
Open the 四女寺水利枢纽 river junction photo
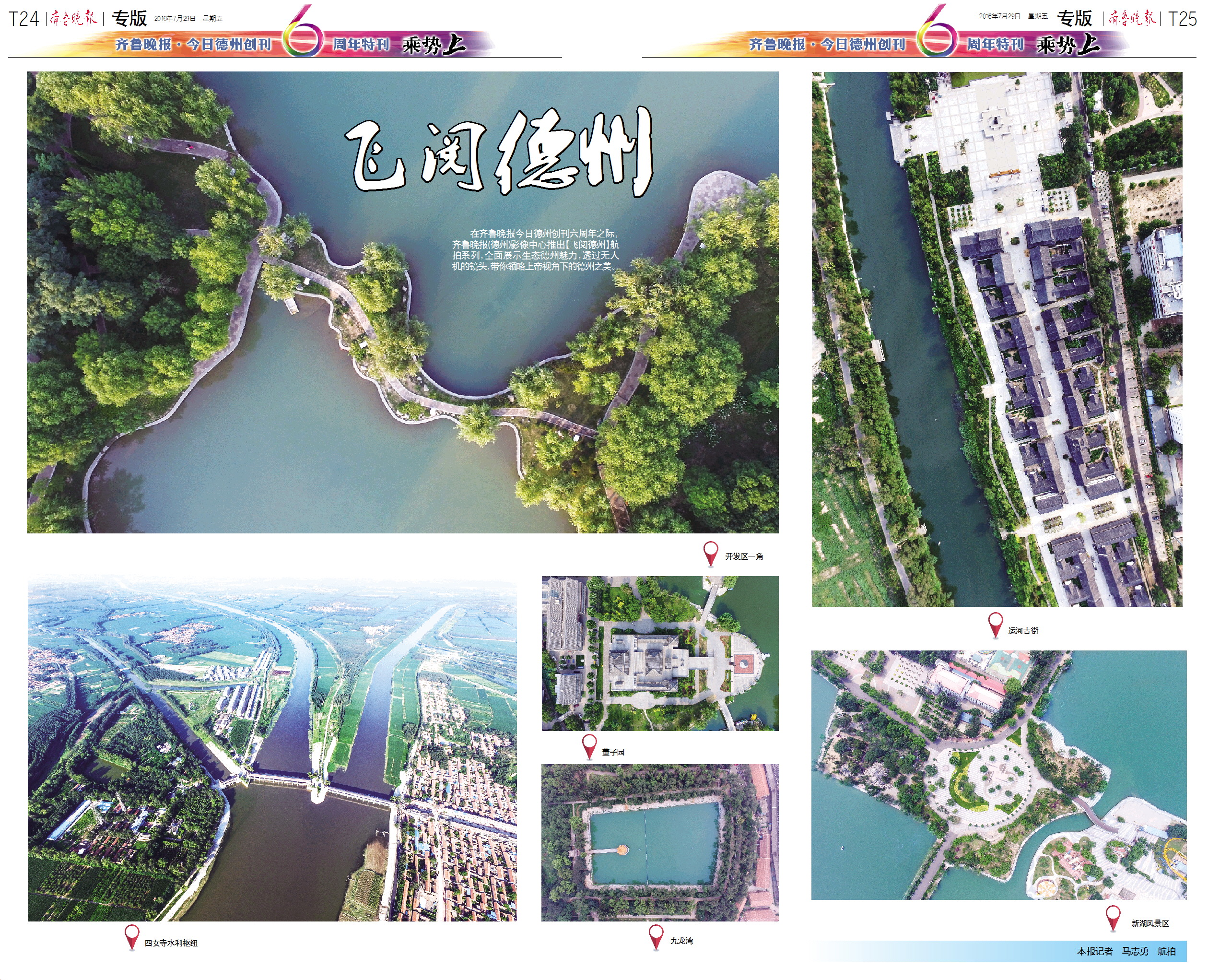272,748
